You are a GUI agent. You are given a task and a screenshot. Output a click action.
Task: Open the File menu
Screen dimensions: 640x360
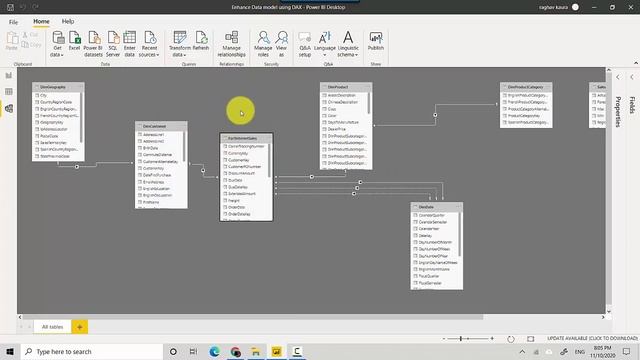pyautogui.click(x=13, y=22)
